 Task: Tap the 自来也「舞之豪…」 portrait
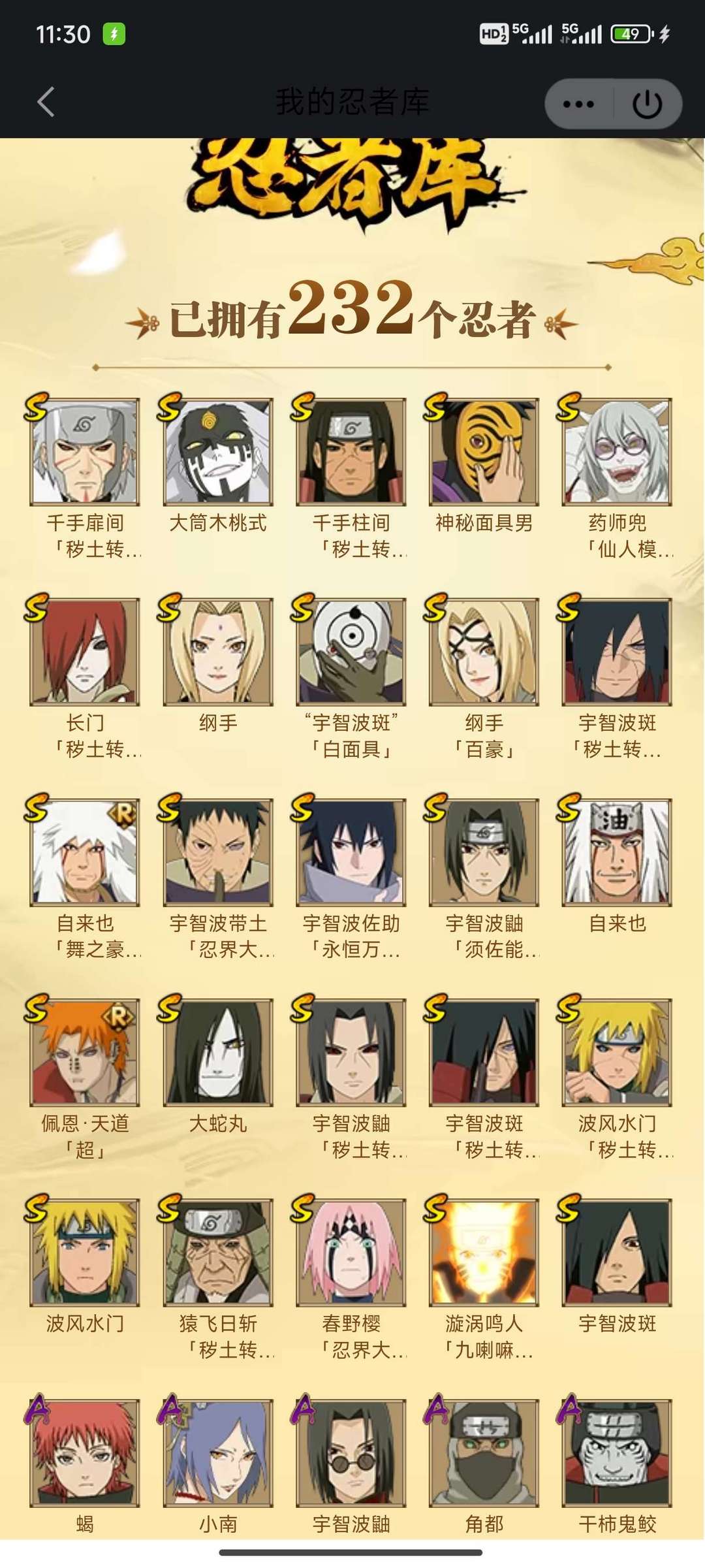click(x=85, y=852)
